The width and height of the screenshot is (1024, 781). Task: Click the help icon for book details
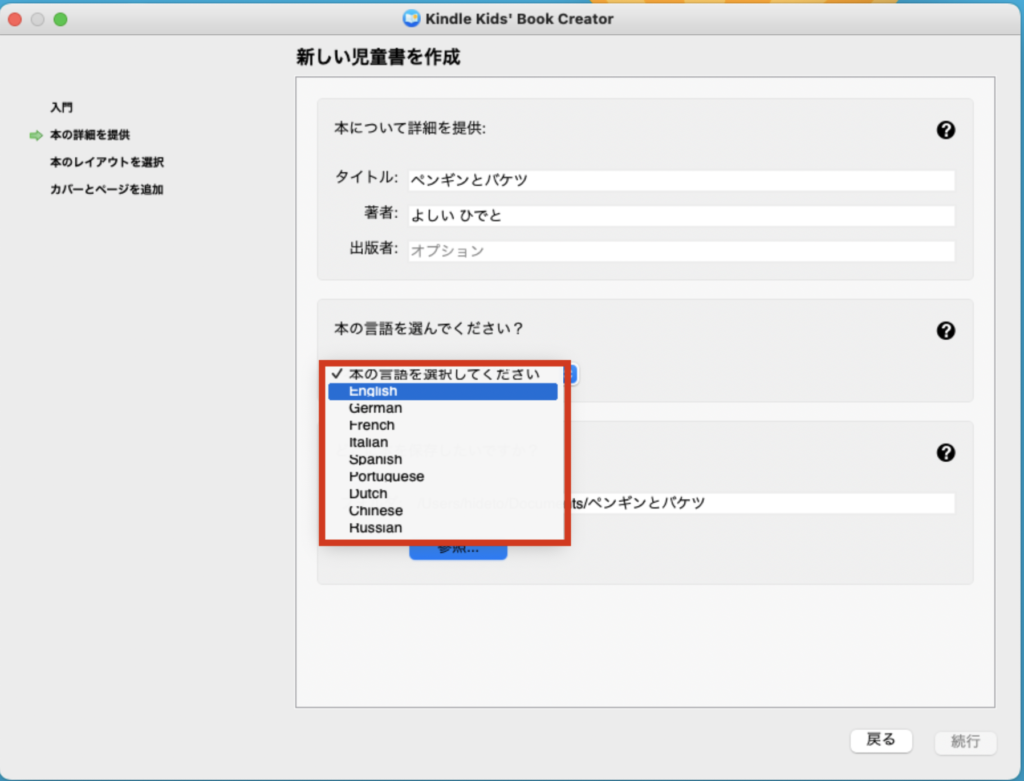pos(945,130)
